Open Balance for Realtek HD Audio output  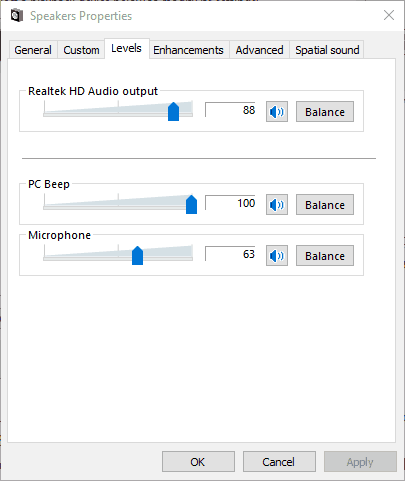325,112
